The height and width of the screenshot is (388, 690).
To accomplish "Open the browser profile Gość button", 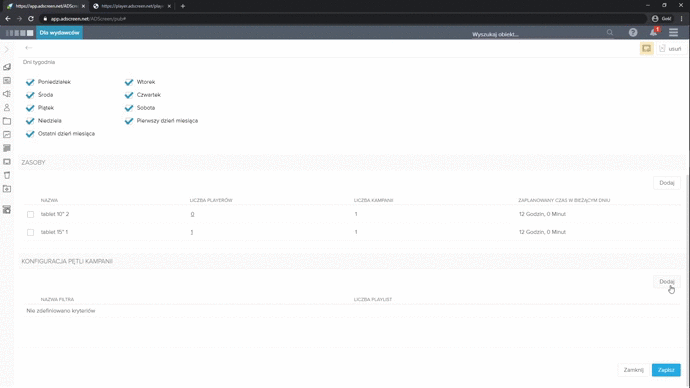I will point(661,18).
